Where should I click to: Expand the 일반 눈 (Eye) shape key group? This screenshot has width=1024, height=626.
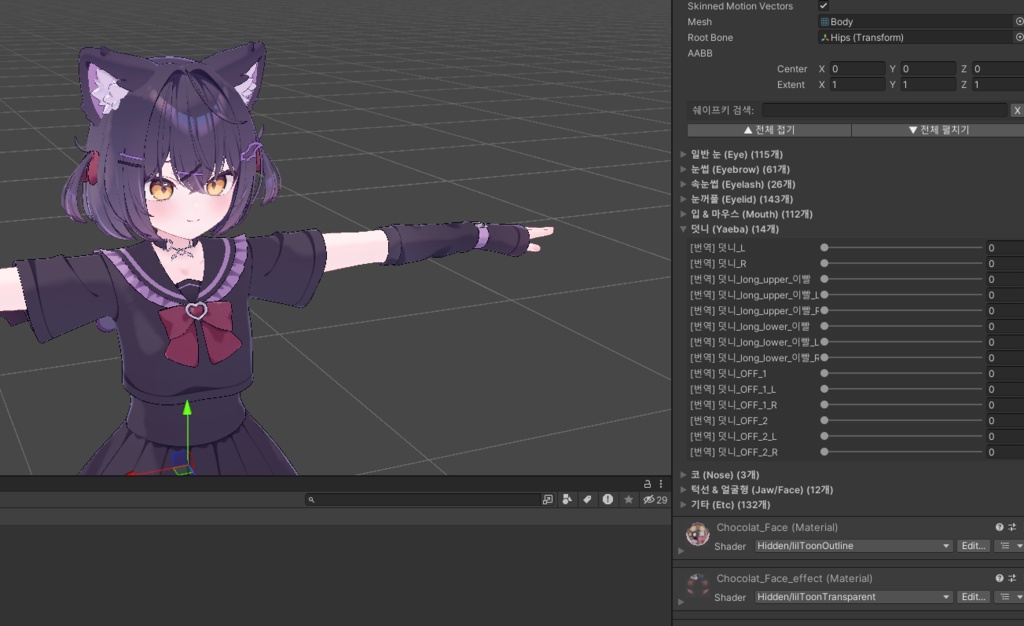click(x=683, y=154)
